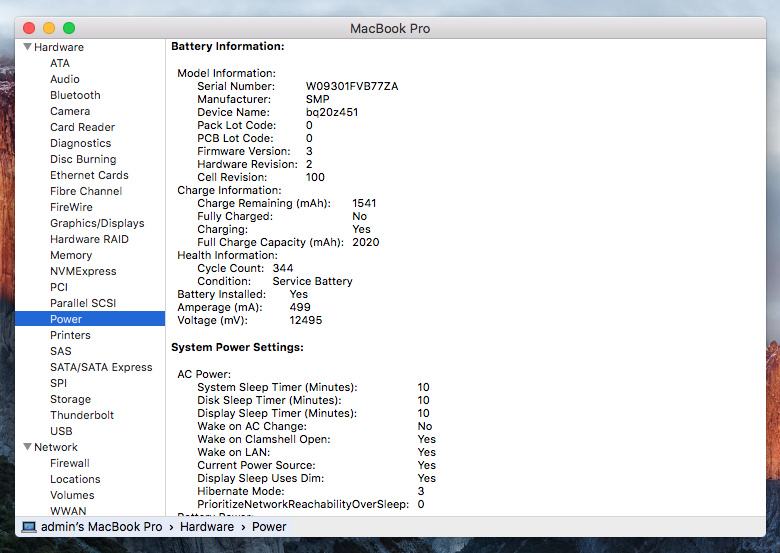Select Firewall under Network
The height and width of the screenshot is (553, 780).
[x=70, y=463]
